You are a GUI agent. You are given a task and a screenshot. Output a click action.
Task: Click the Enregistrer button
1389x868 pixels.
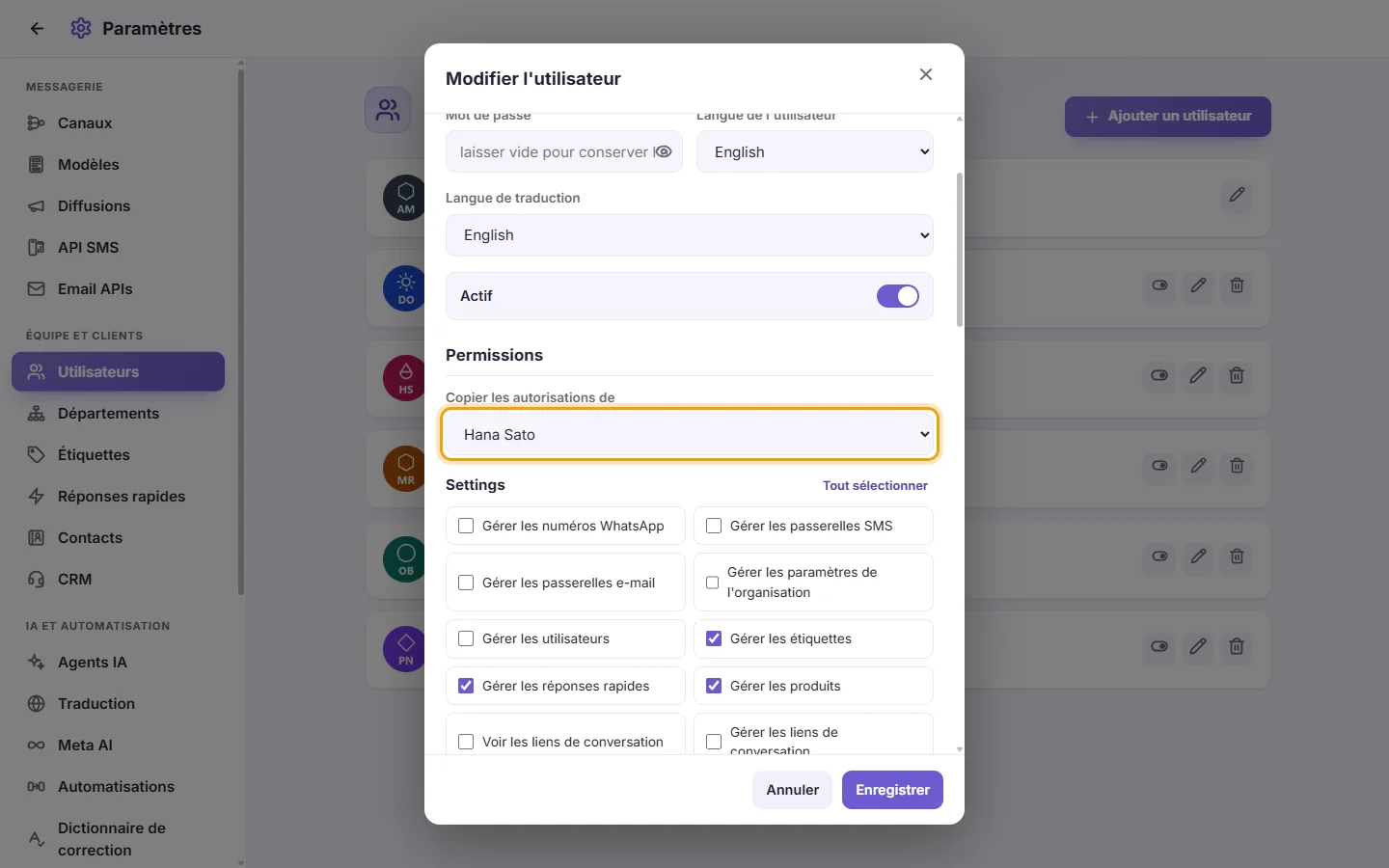tap(892, 790)
